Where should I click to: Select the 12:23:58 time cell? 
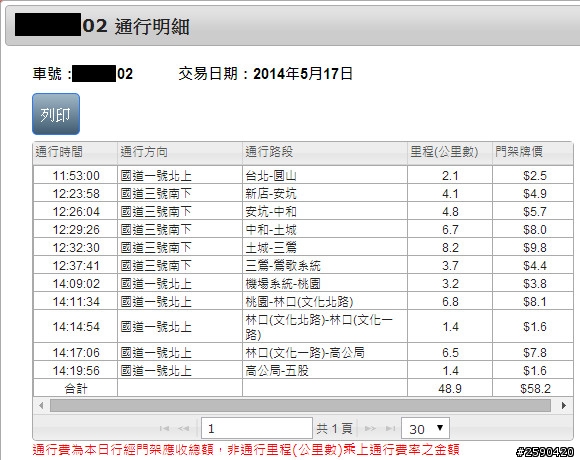tap(75, 193)
